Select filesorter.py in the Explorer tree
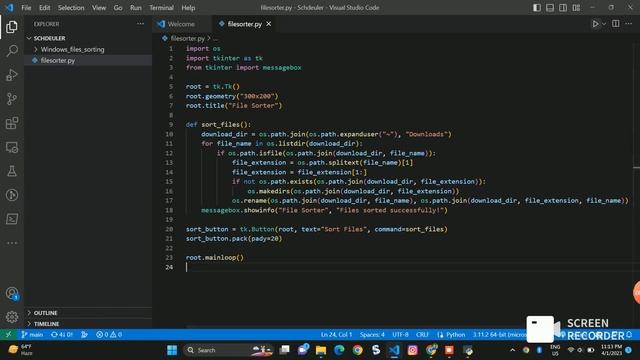This screenshot has width=640, height=360. tap(88, 60)
